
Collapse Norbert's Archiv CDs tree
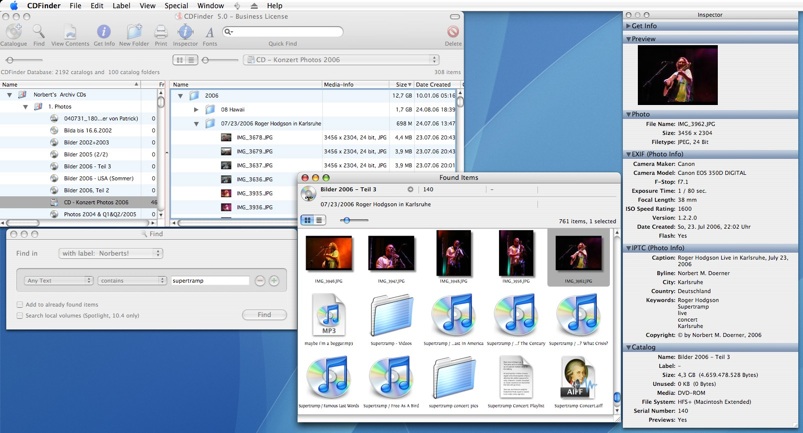coord(9,95)
